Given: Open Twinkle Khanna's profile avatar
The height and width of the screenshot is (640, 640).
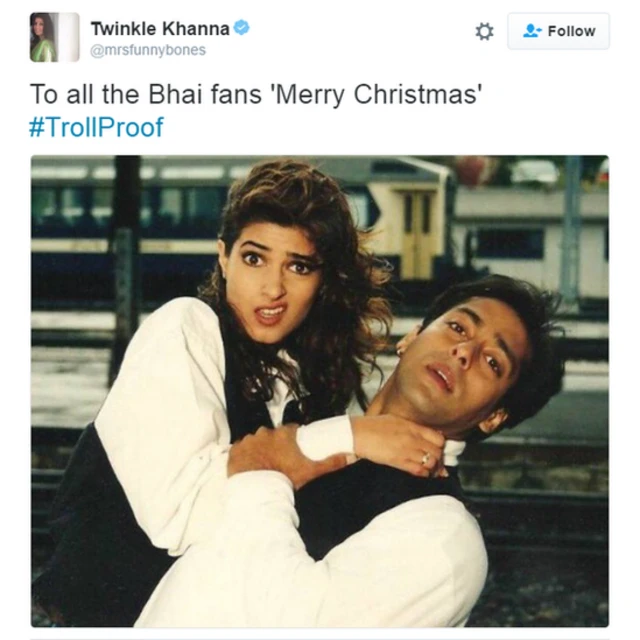Looking at the screenshot, I should tap(55, 37).
